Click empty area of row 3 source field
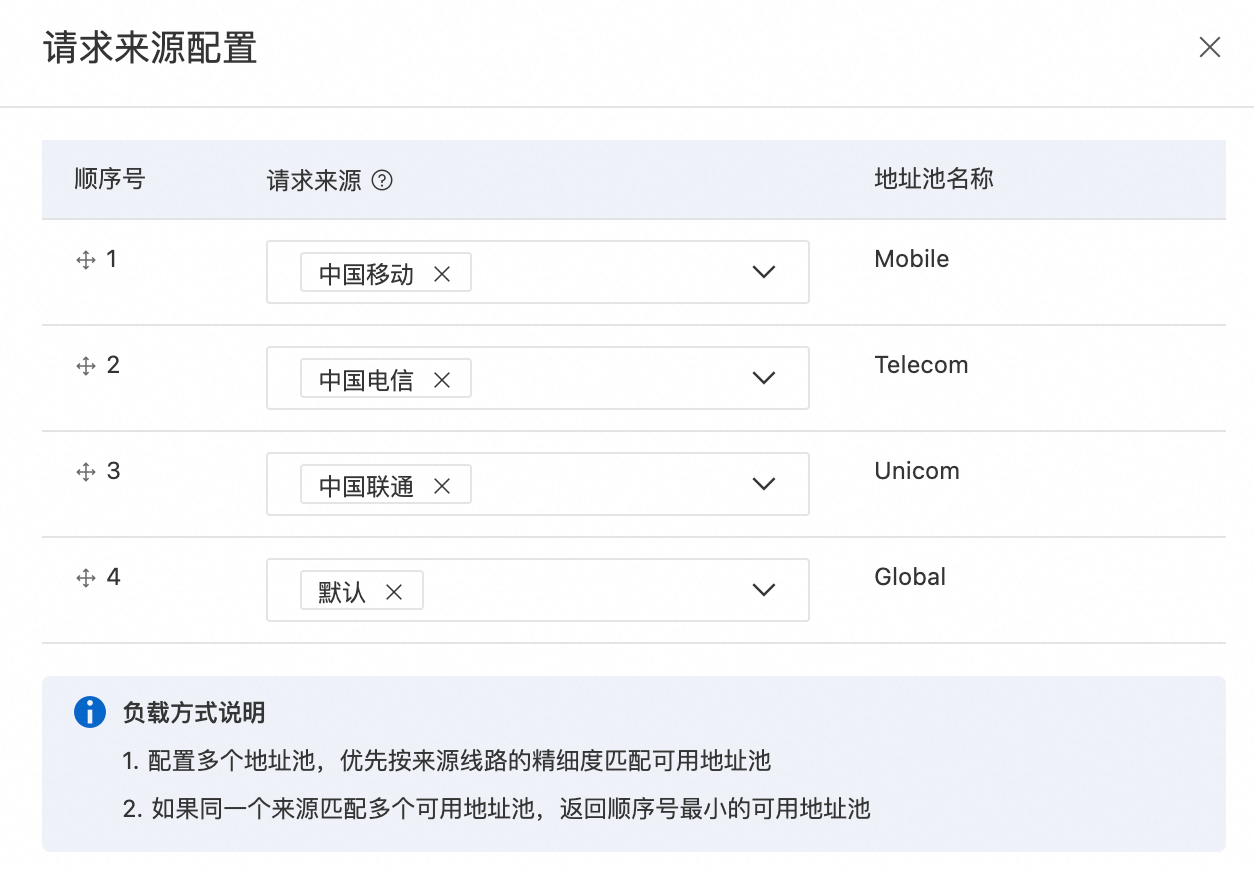1254x870 pixels. pos(600,485)
